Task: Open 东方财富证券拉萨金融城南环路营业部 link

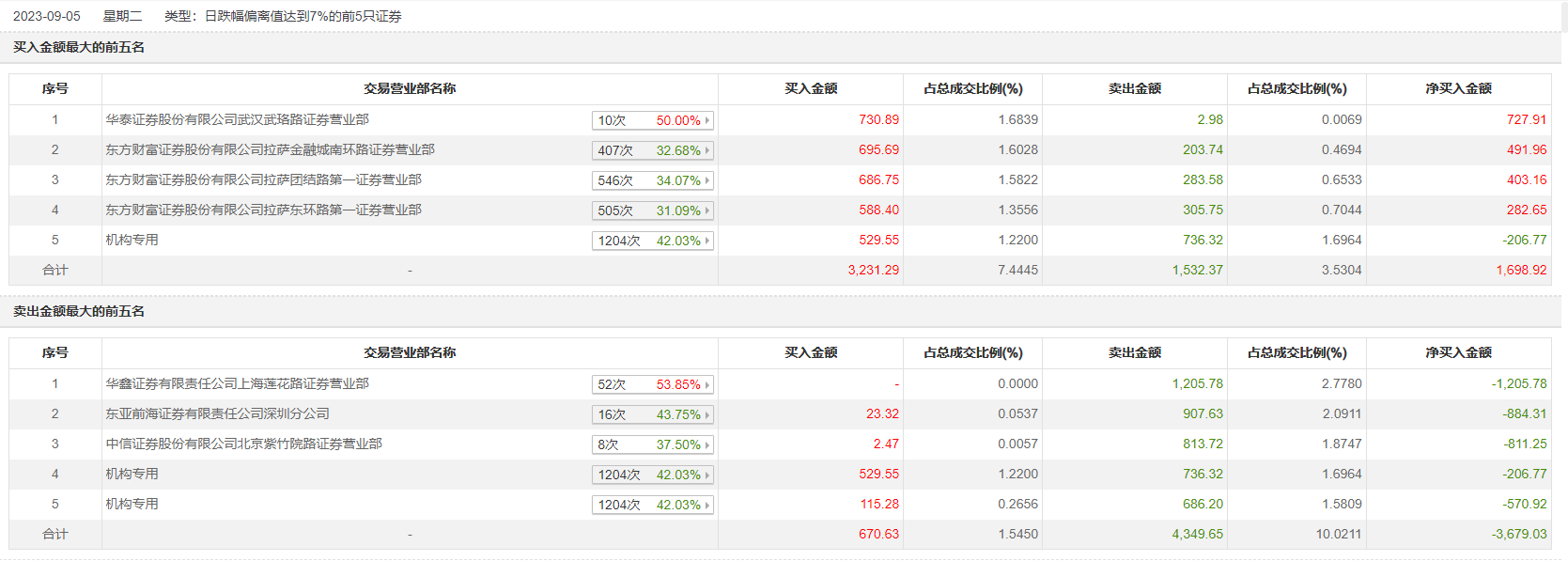Action: coord(270,149)
